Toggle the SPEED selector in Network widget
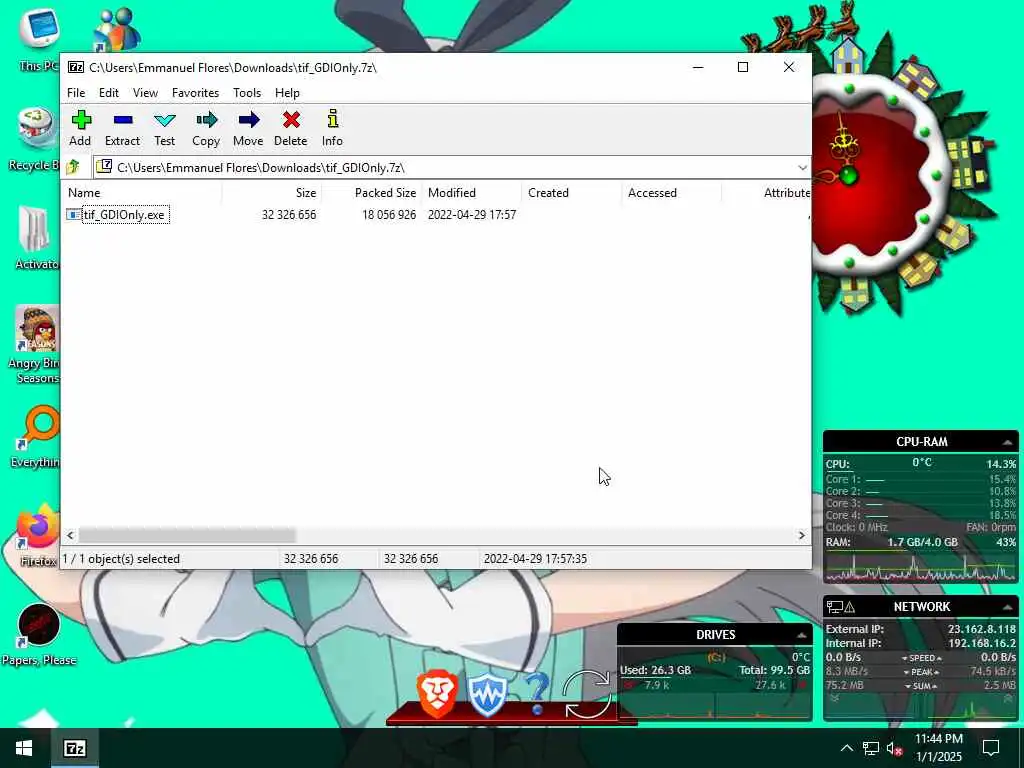 921,658
